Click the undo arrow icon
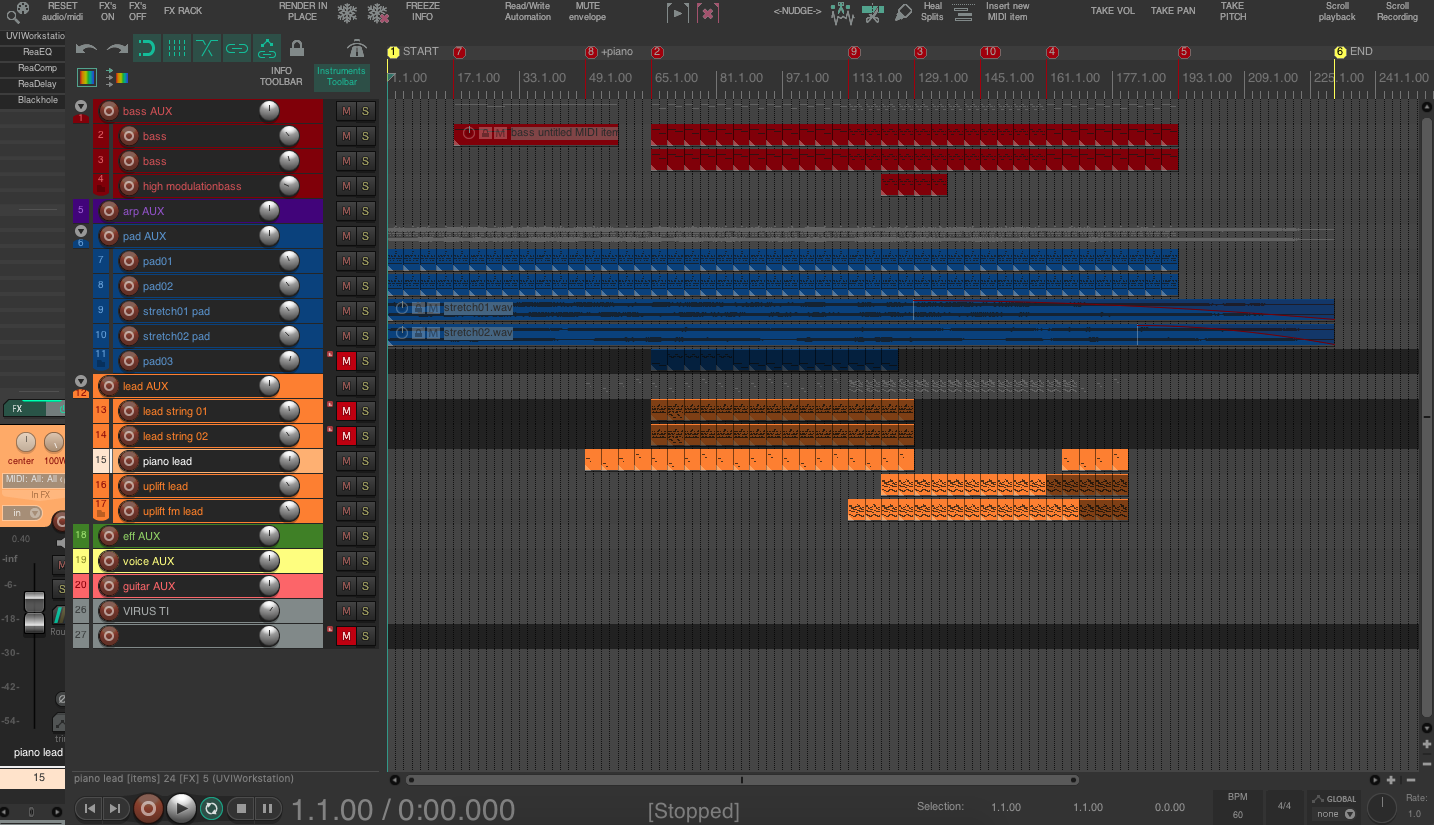Screen dimensions: 1434x825 pyautogui.click(x=86, y=48)
